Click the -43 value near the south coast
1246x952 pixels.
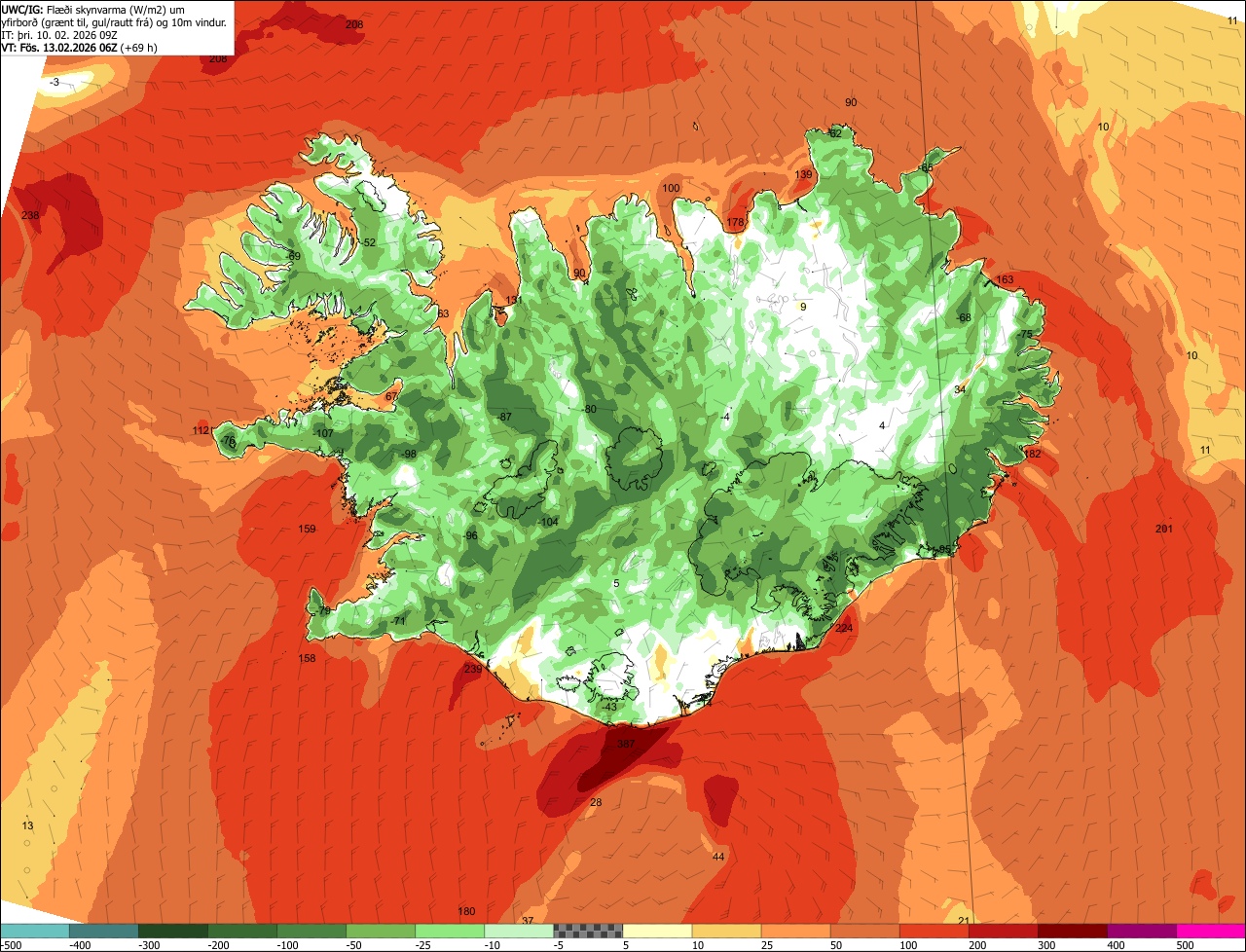tap(609, 706)
